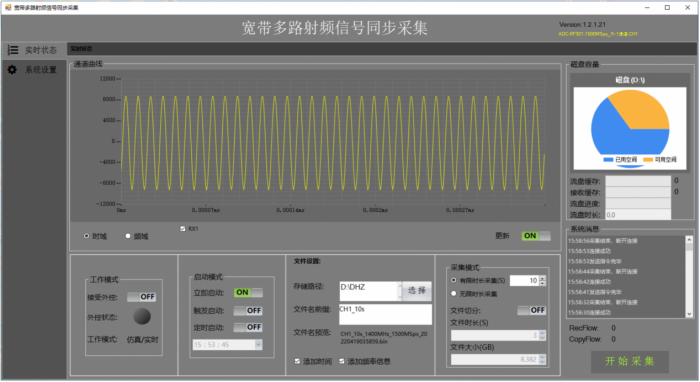The image size is (700, 382).
Task: Click the blue 已用空间 legend swatch
Action: click(608, 159)
